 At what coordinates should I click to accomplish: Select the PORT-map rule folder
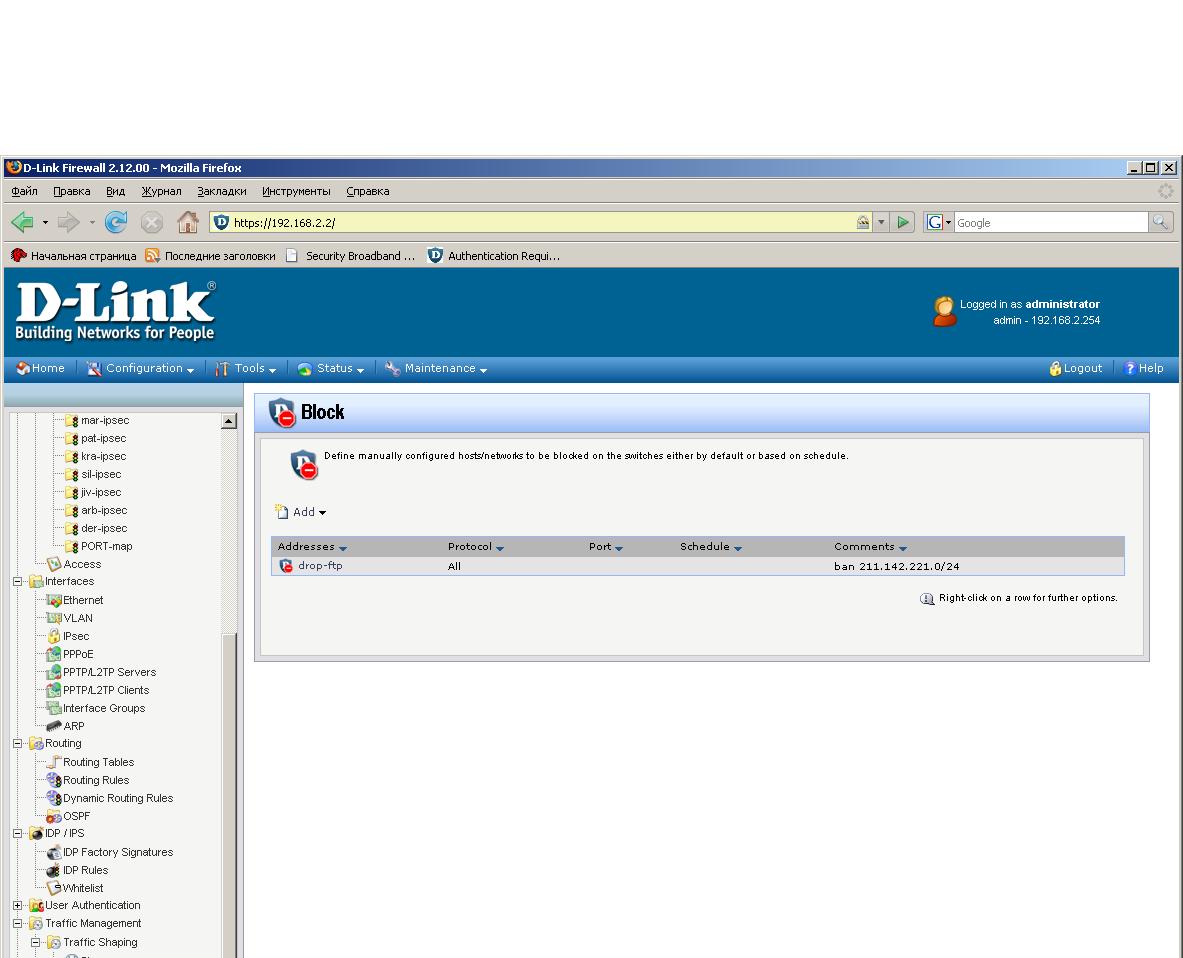click(106, 546)
